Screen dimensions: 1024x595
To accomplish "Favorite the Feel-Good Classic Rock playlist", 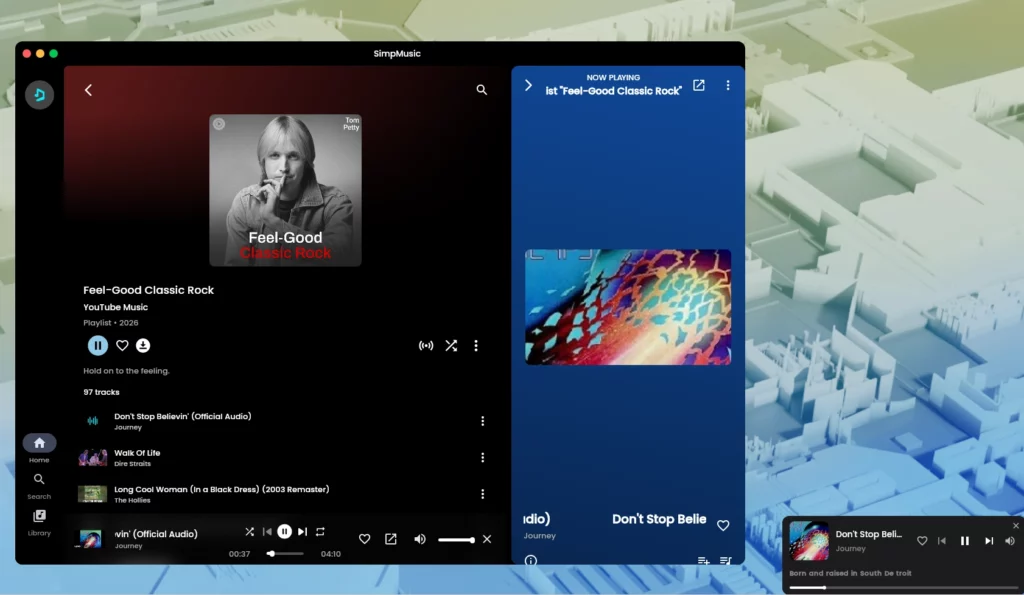I will tap(121, 345).
